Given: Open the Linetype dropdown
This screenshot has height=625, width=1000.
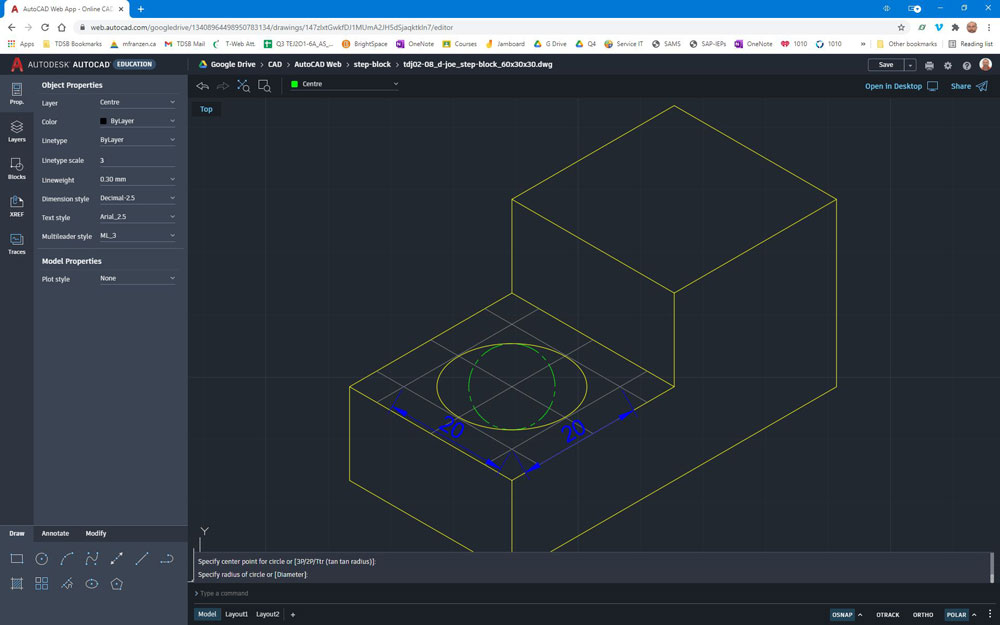Looking at the screenshot, I should (x=137, y=140).
